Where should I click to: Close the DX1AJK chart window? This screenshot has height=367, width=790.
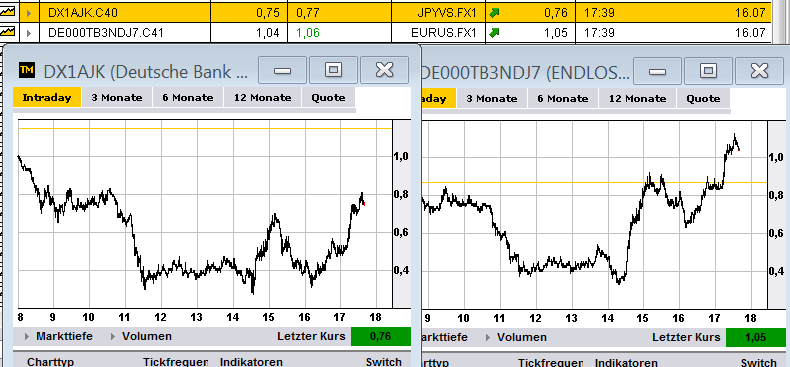click(x=384, y=70)
